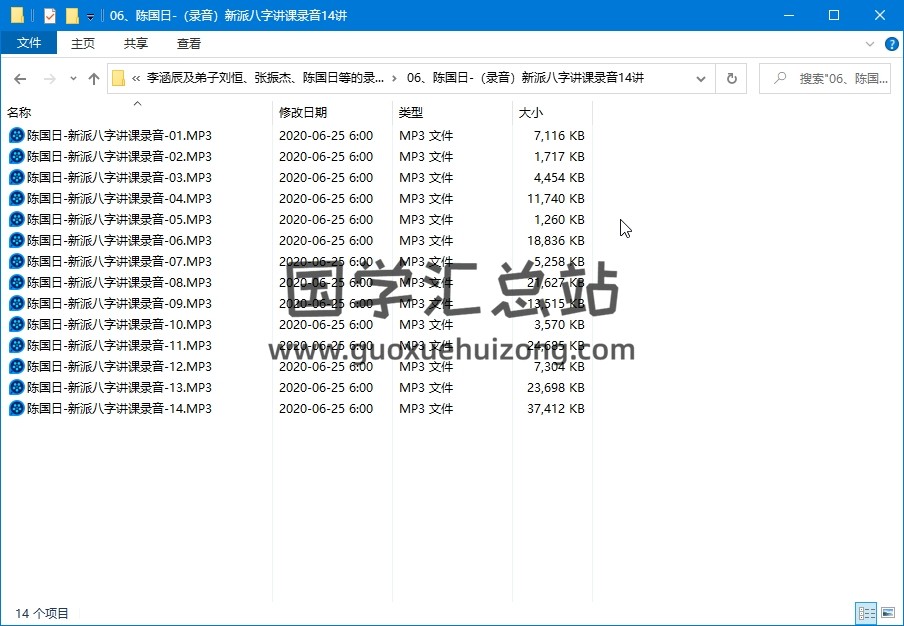
Task: Switch to large icons view in status bar
Action: 887,613
